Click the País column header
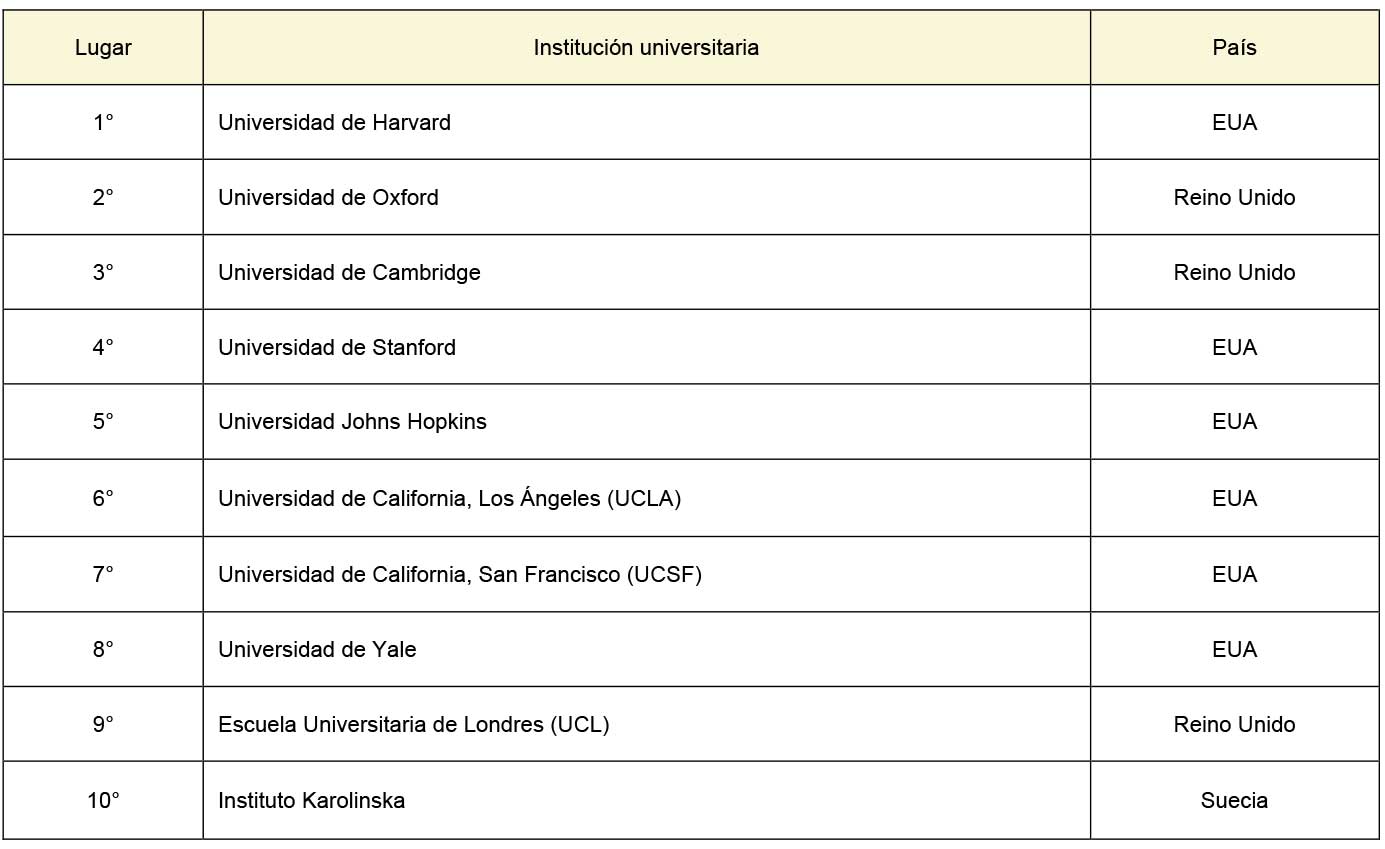The width and height of the screenshot is (1385, 849). pyautogui.click(x=1234, y=48)
